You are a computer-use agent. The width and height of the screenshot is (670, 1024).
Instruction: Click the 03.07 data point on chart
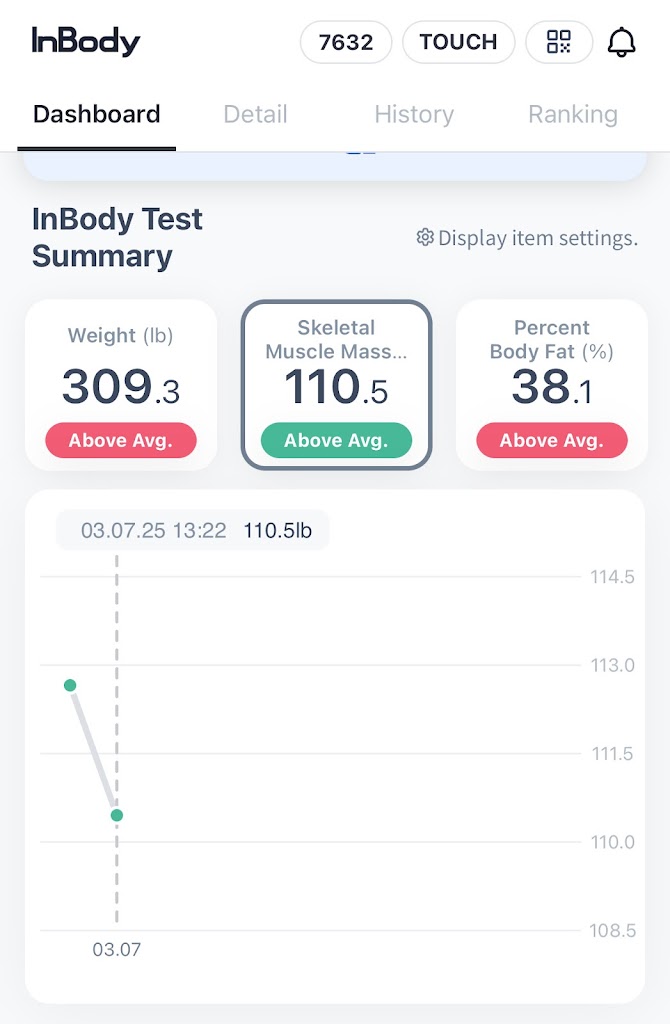pyautogui.click(x=117, y=815)
